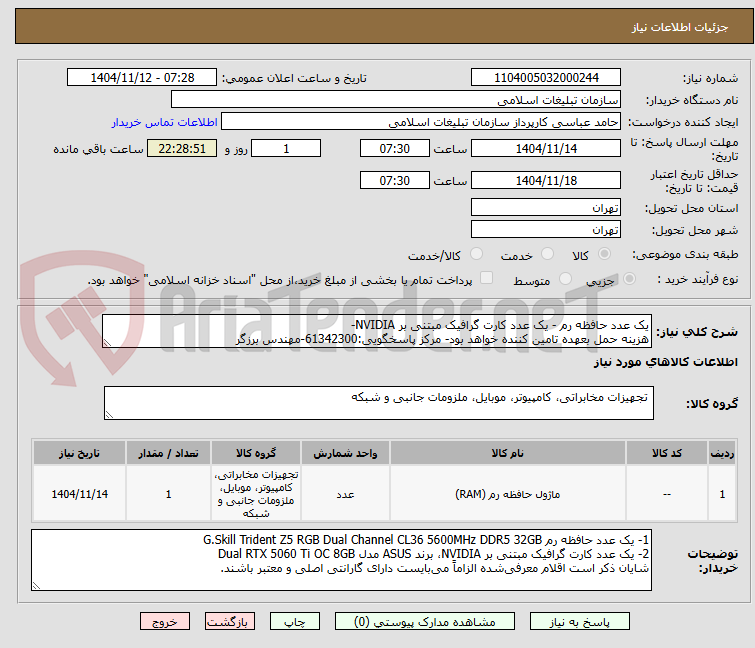Click the remaining time field 22:28:51
Screen dimensions: 755x648
(x=182, y=148)
